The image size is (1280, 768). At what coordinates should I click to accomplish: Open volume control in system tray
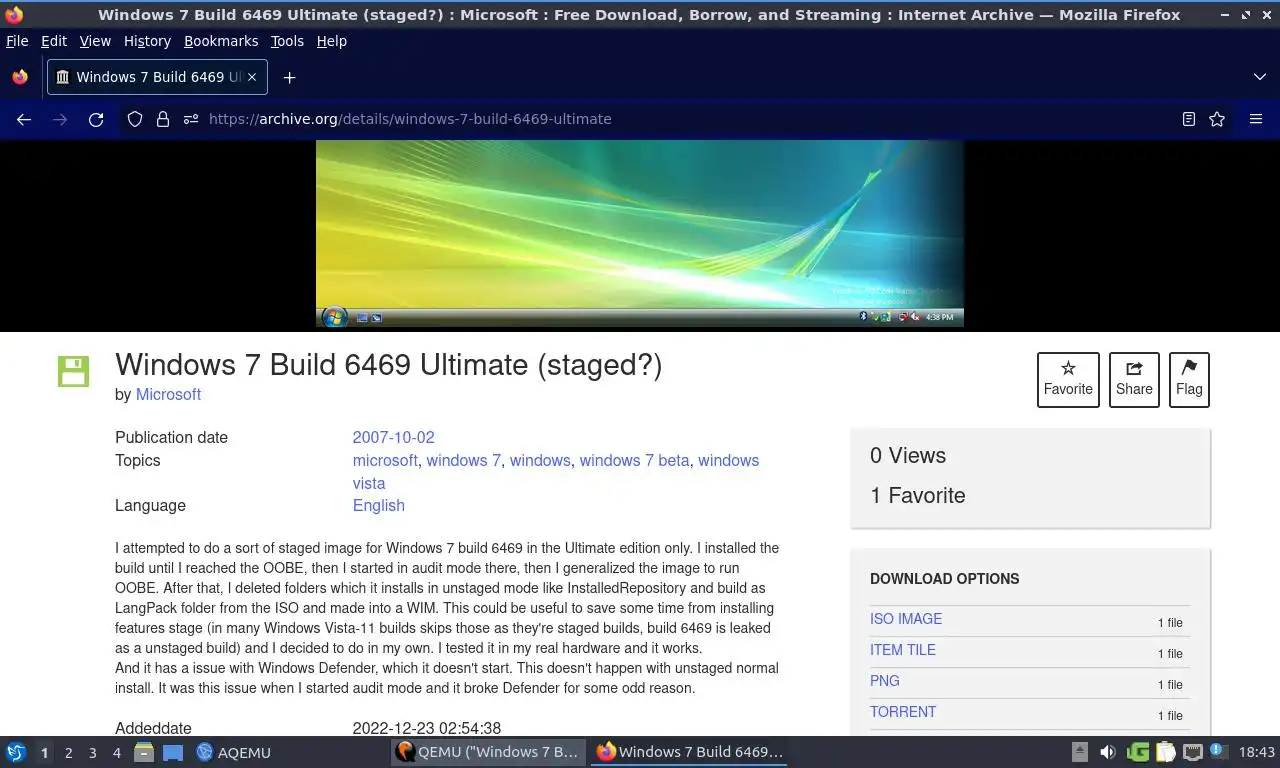coord(1107,752)
